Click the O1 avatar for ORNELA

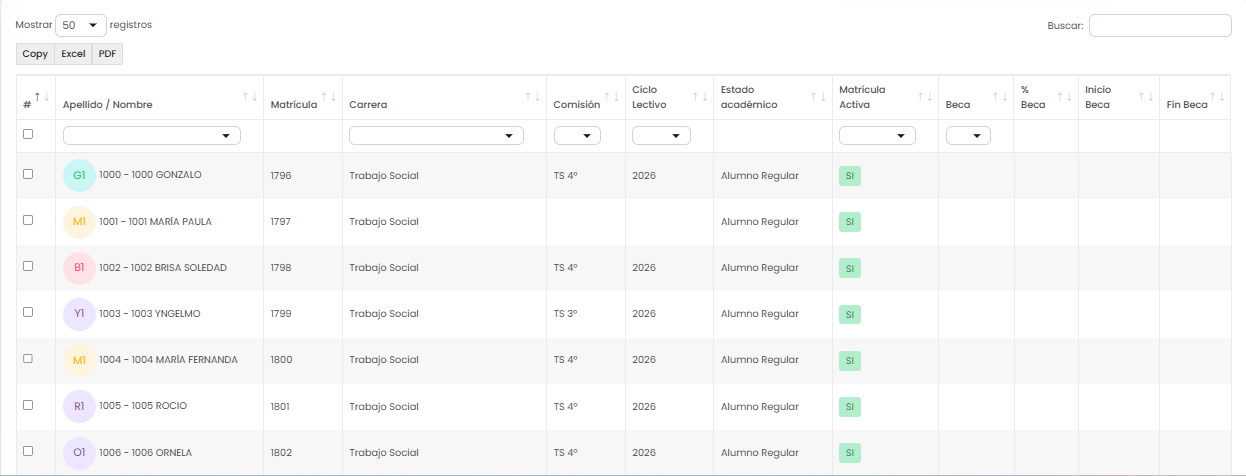[x=79, y=452]
